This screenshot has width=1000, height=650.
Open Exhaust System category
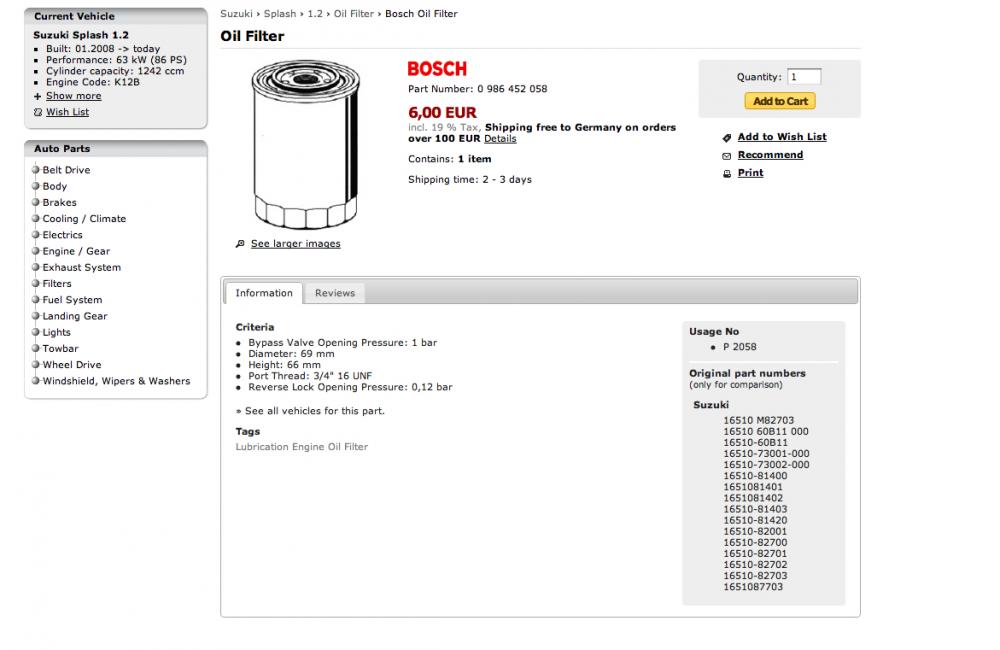tap(82, 267)
